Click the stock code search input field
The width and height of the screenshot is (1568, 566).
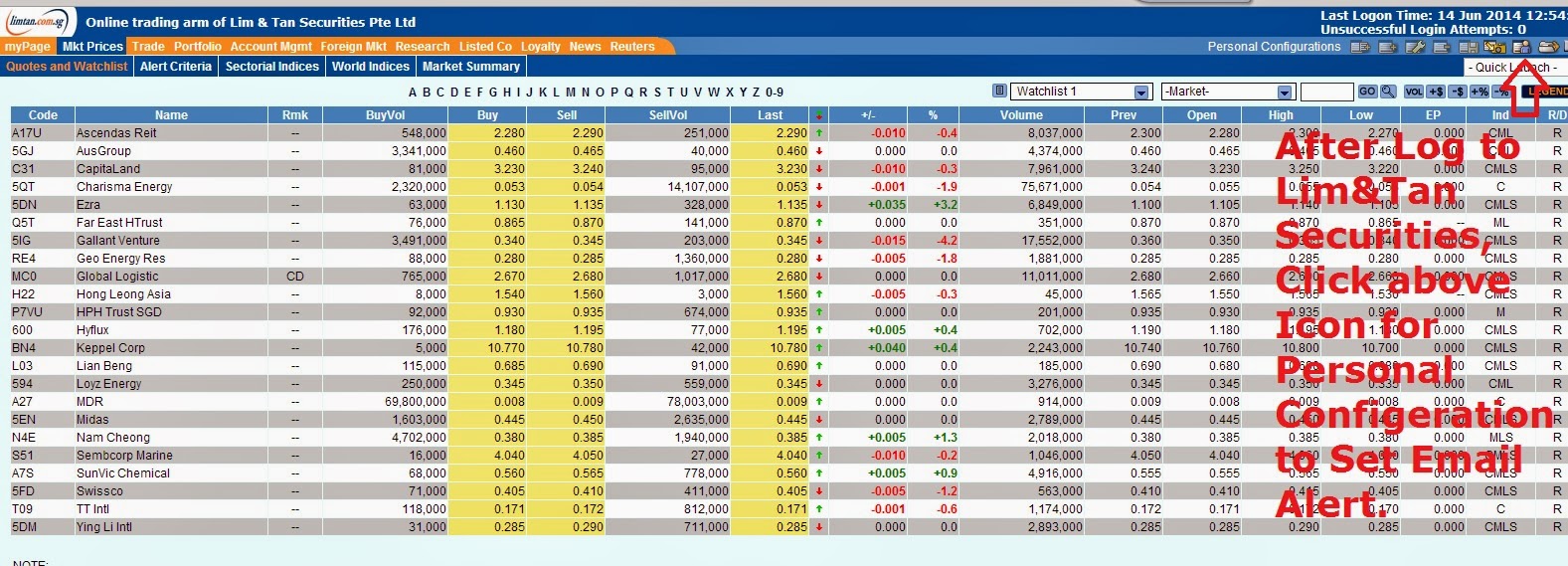click(1326, 92)
